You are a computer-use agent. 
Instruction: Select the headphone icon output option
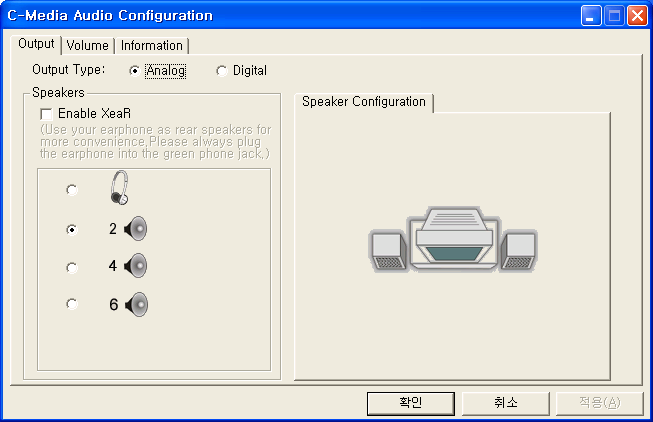[120, 188]
